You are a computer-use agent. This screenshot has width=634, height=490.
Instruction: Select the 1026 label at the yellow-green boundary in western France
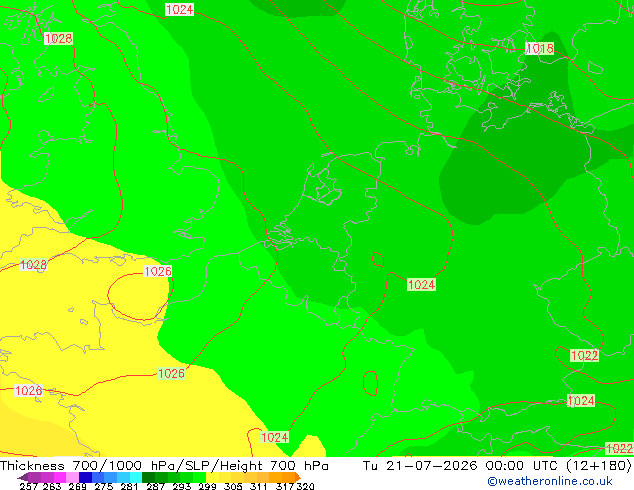point(171,373)
